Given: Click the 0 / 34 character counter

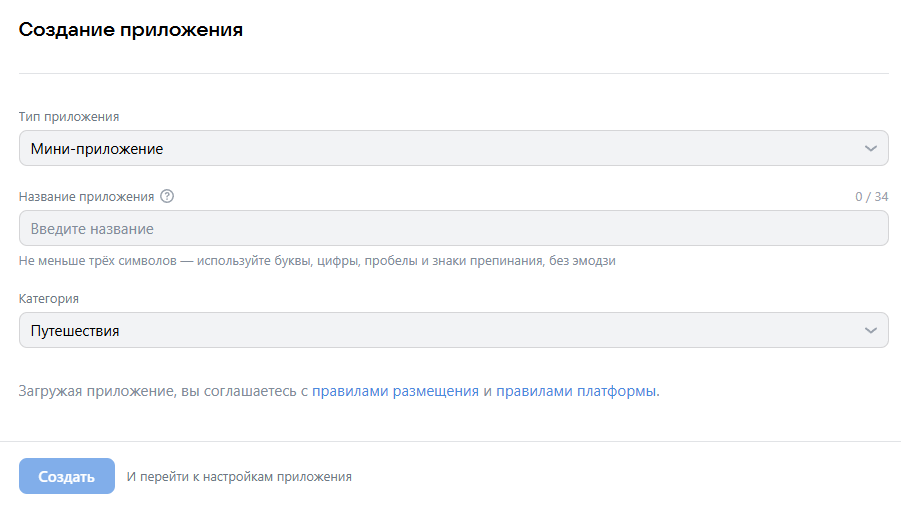Looking at the screenshot, I should pos(871,197).
